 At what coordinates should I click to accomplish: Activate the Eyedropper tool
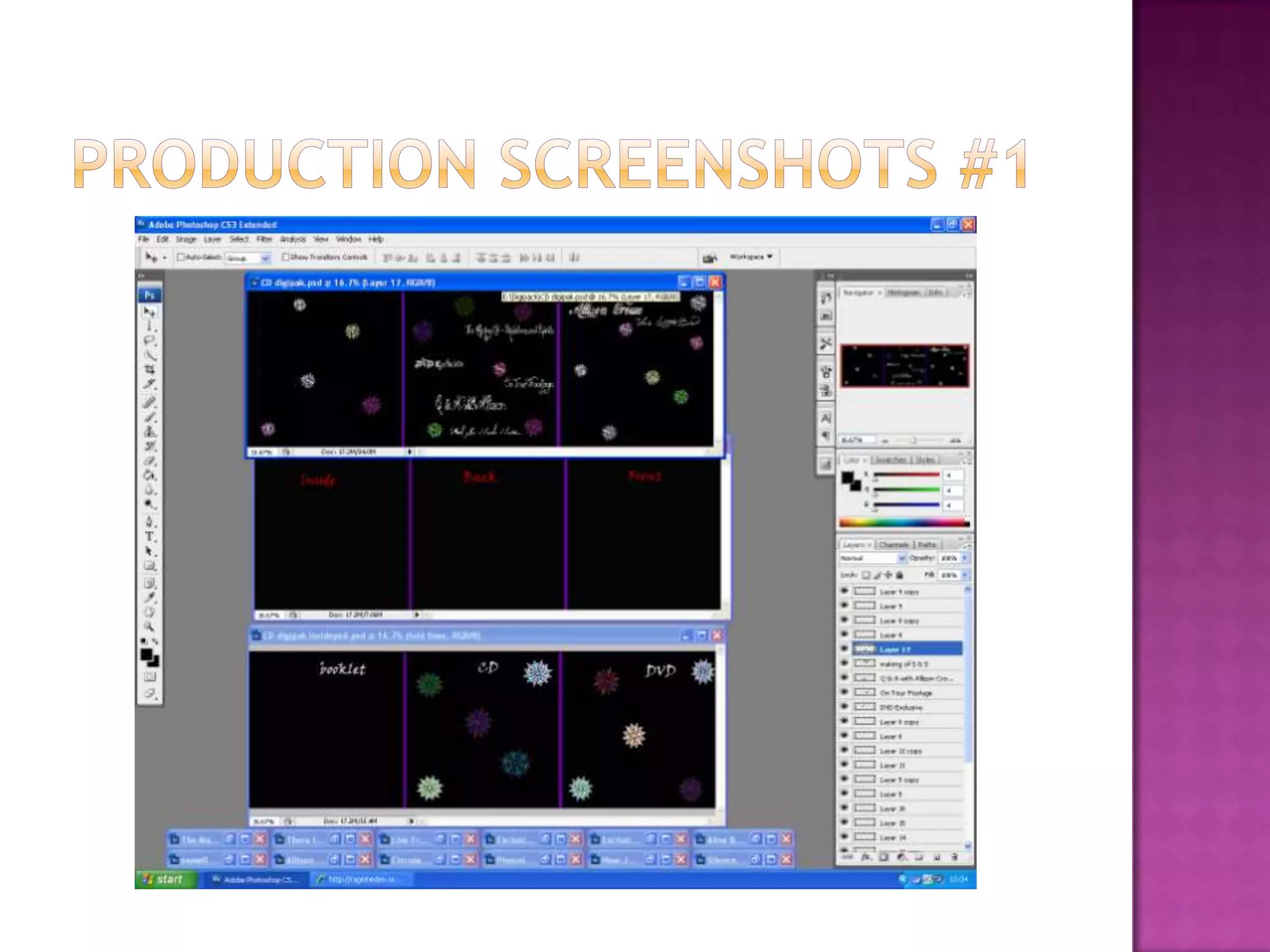point(149,597)
